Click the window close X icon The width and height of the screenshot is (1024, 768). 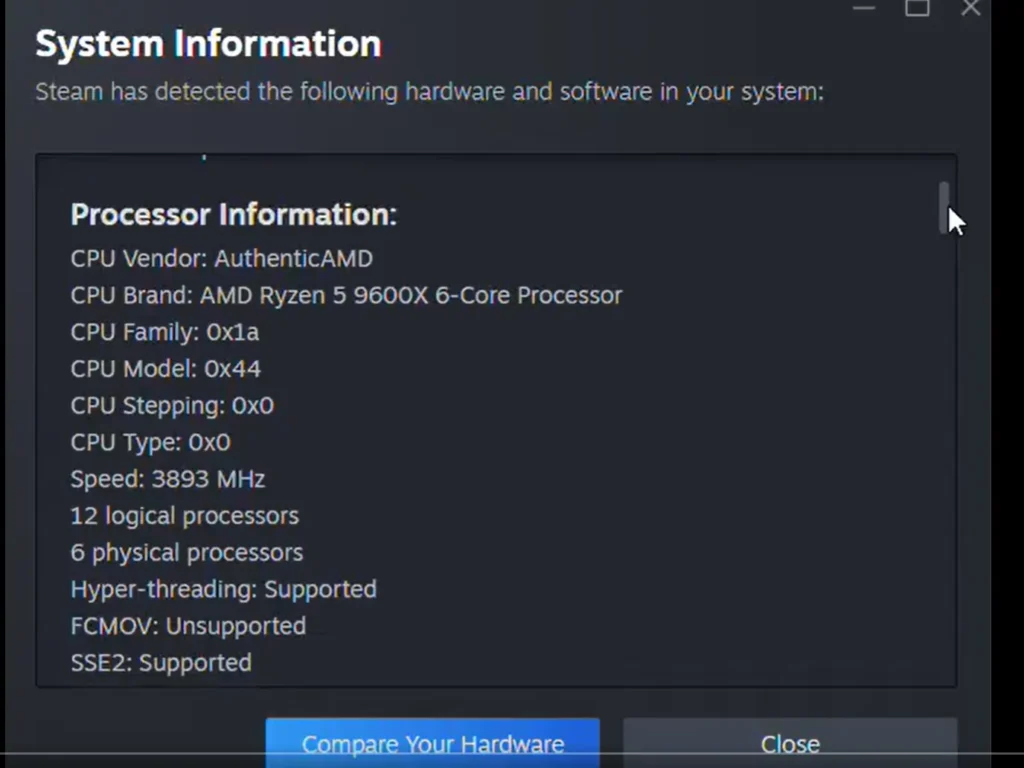click(x=969, y=9)
